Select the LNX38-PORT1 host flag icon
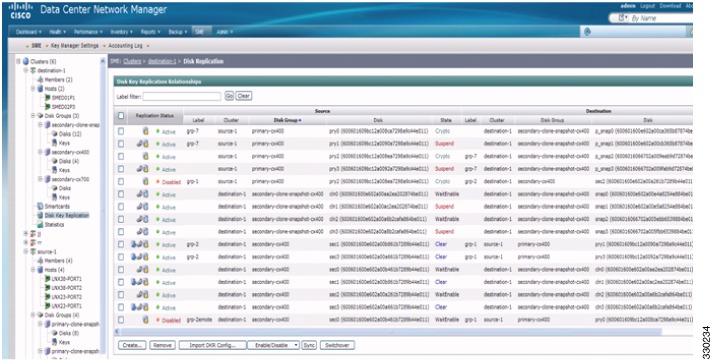This screenshot has height=360, width=712. [48, 279]
